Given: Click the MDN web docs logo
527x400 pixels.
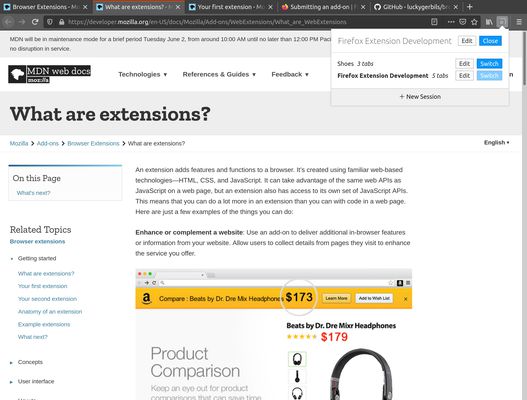Looking at the screenshot, I should coord(49,74).
